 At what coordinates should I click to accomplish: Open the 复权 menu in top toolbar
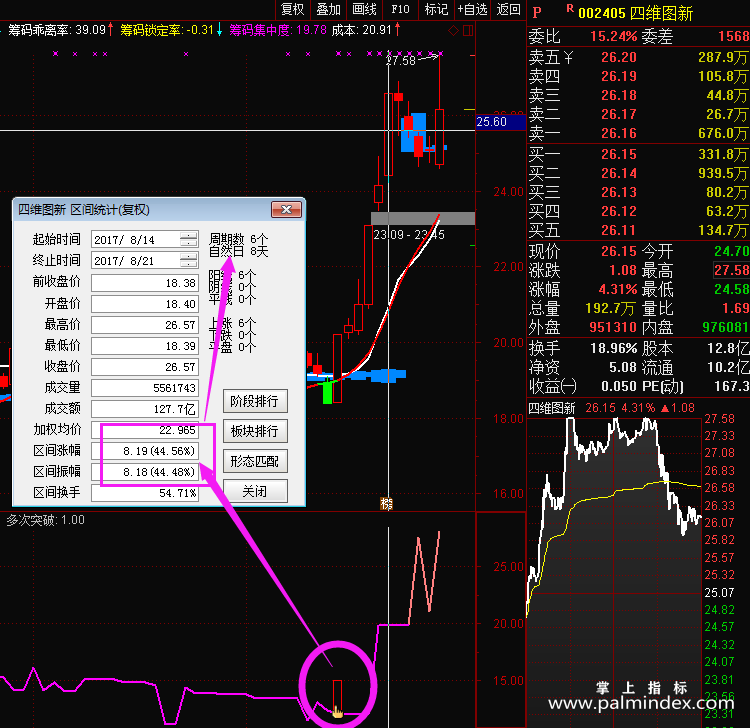pos(292,9)
